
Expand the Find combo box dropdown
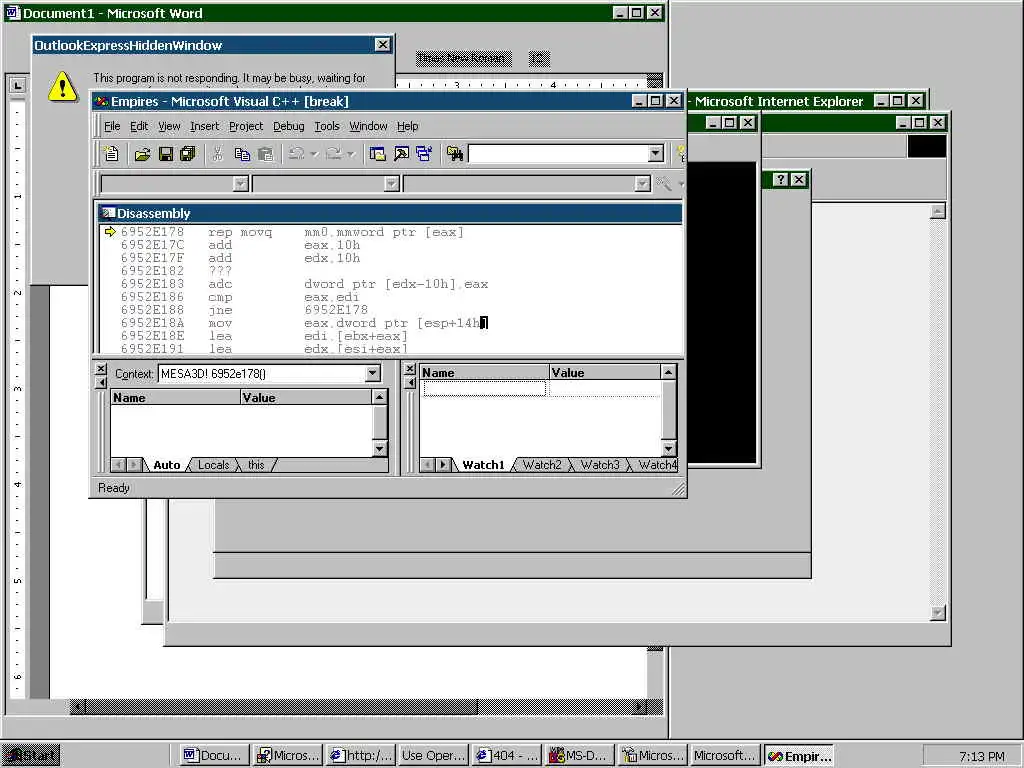coord(656,153)
